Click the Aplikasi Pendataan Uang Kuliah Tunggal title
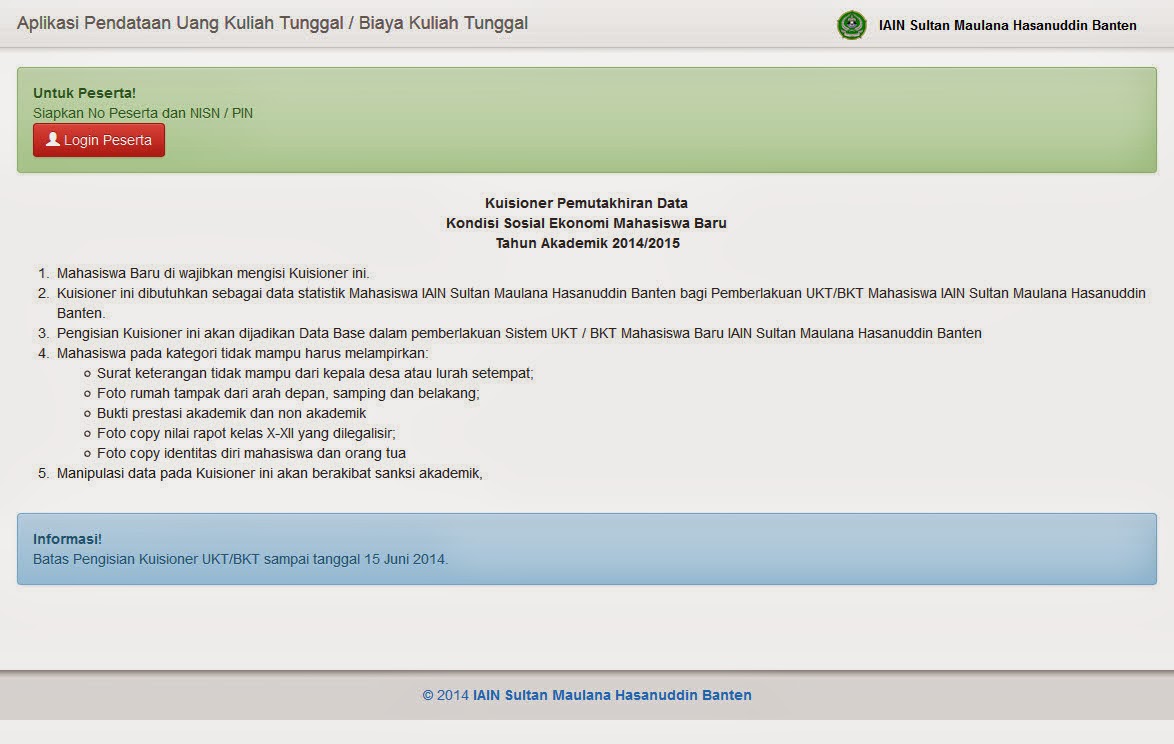 point(273,23)
